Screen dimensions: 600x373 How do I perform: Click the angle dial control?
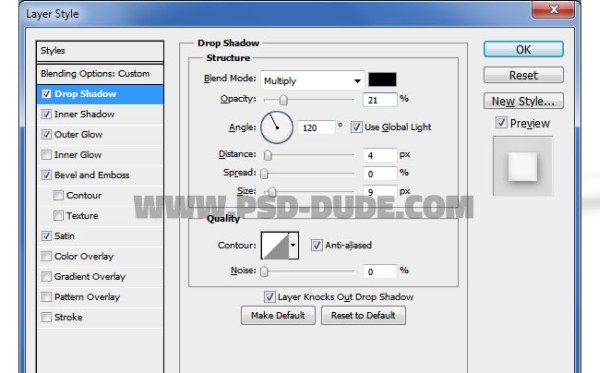(x=277, y=127)
